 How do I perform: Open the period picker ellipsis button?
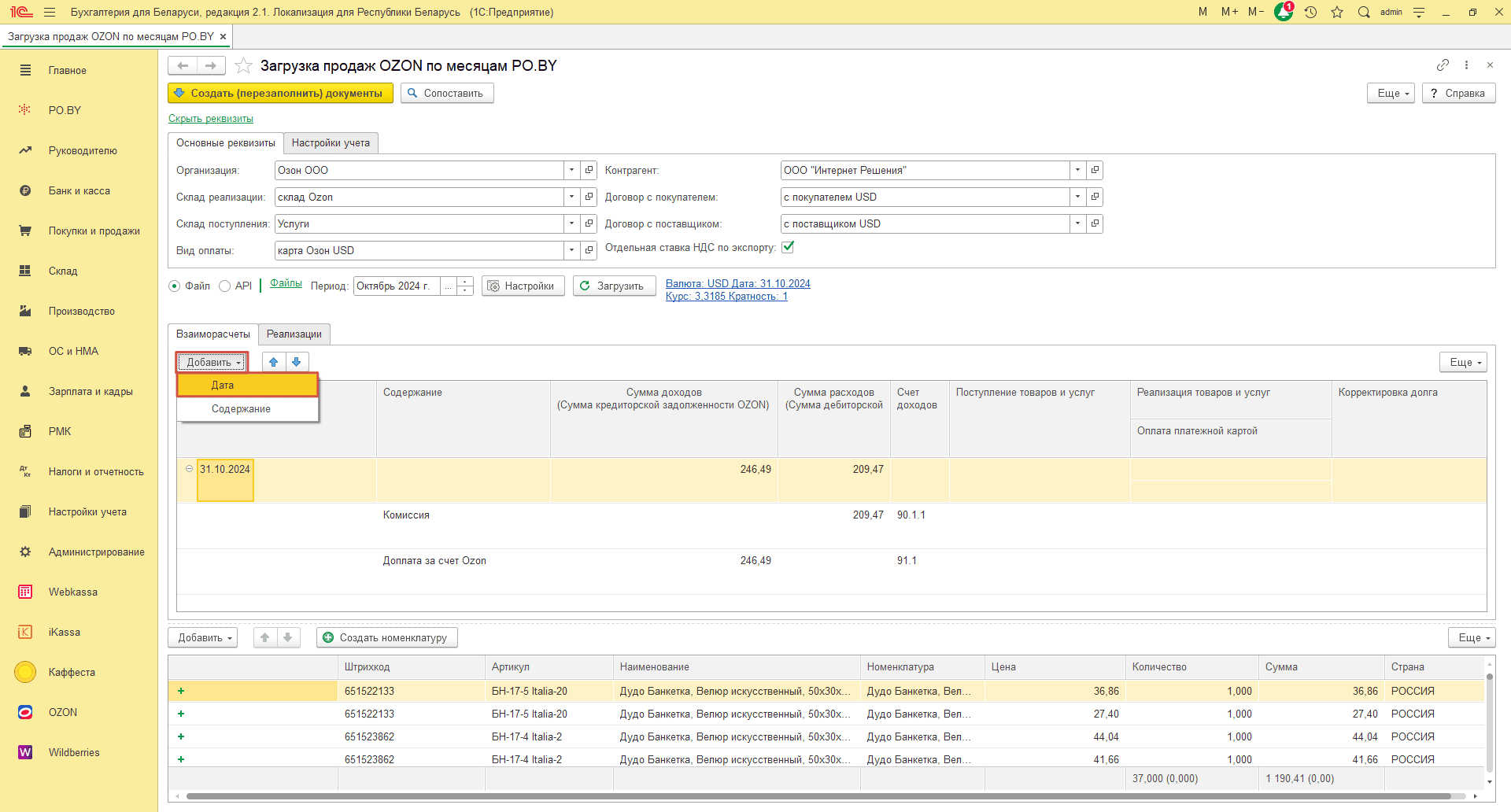click(449, 286)
